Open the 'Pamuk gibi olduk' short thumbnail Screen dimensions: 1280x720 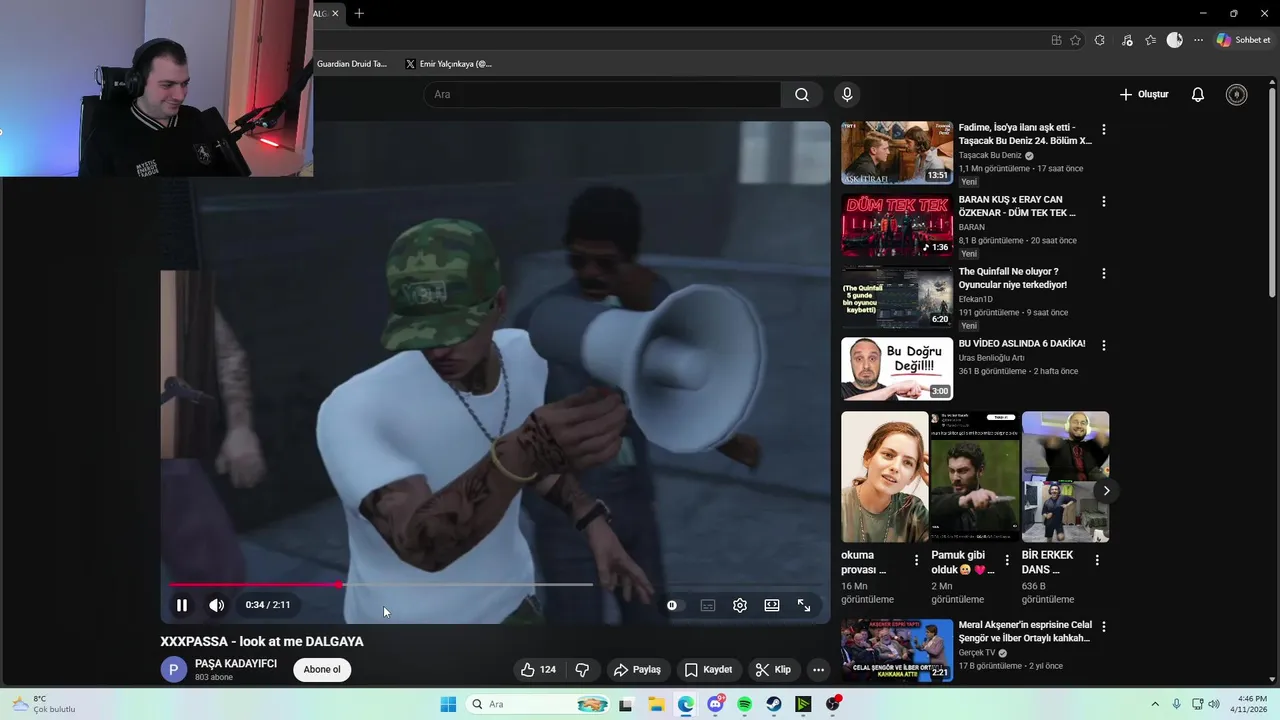pos(974,477)
